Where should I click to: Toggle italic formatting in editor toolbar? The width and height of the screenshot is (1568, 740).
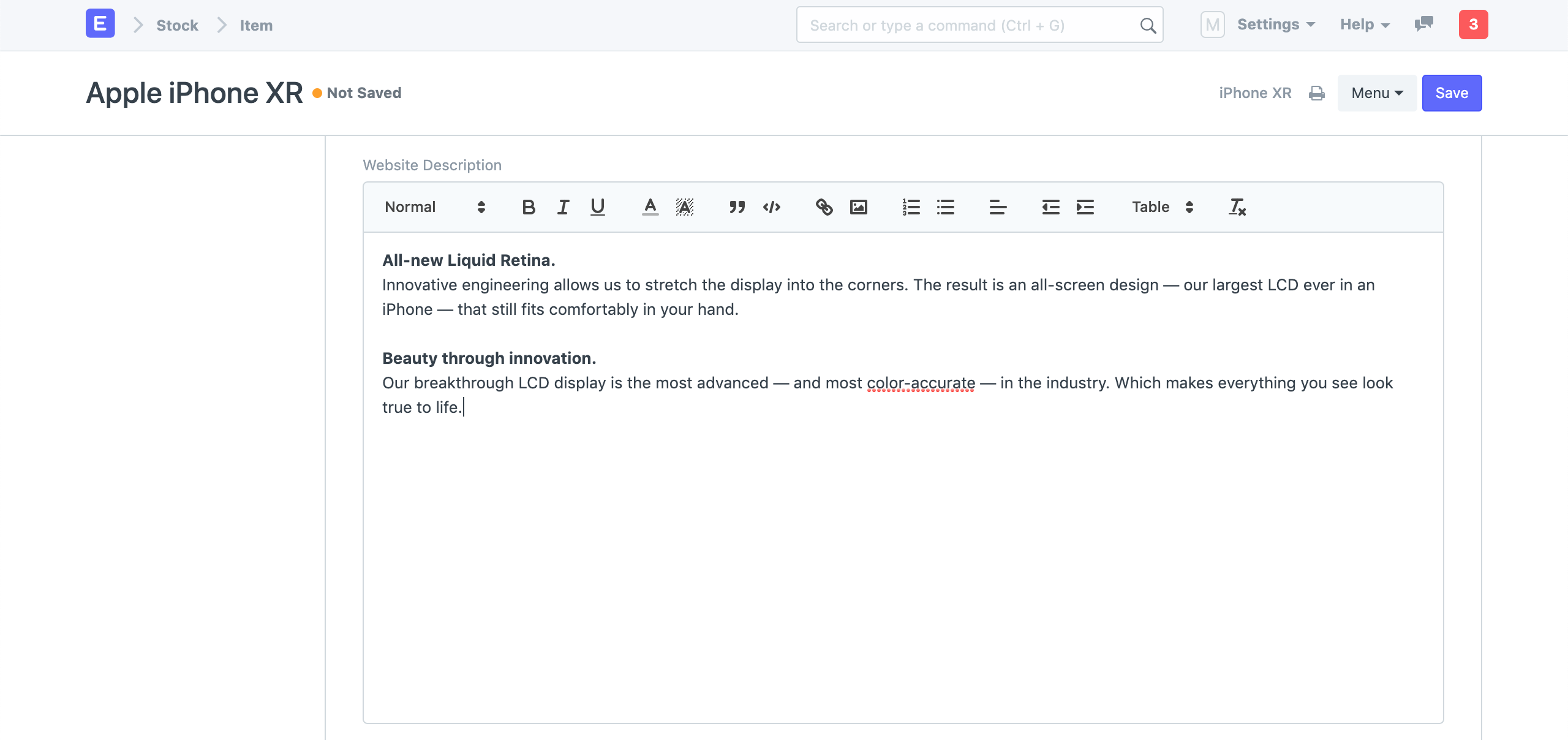click(x=563, y=207)
